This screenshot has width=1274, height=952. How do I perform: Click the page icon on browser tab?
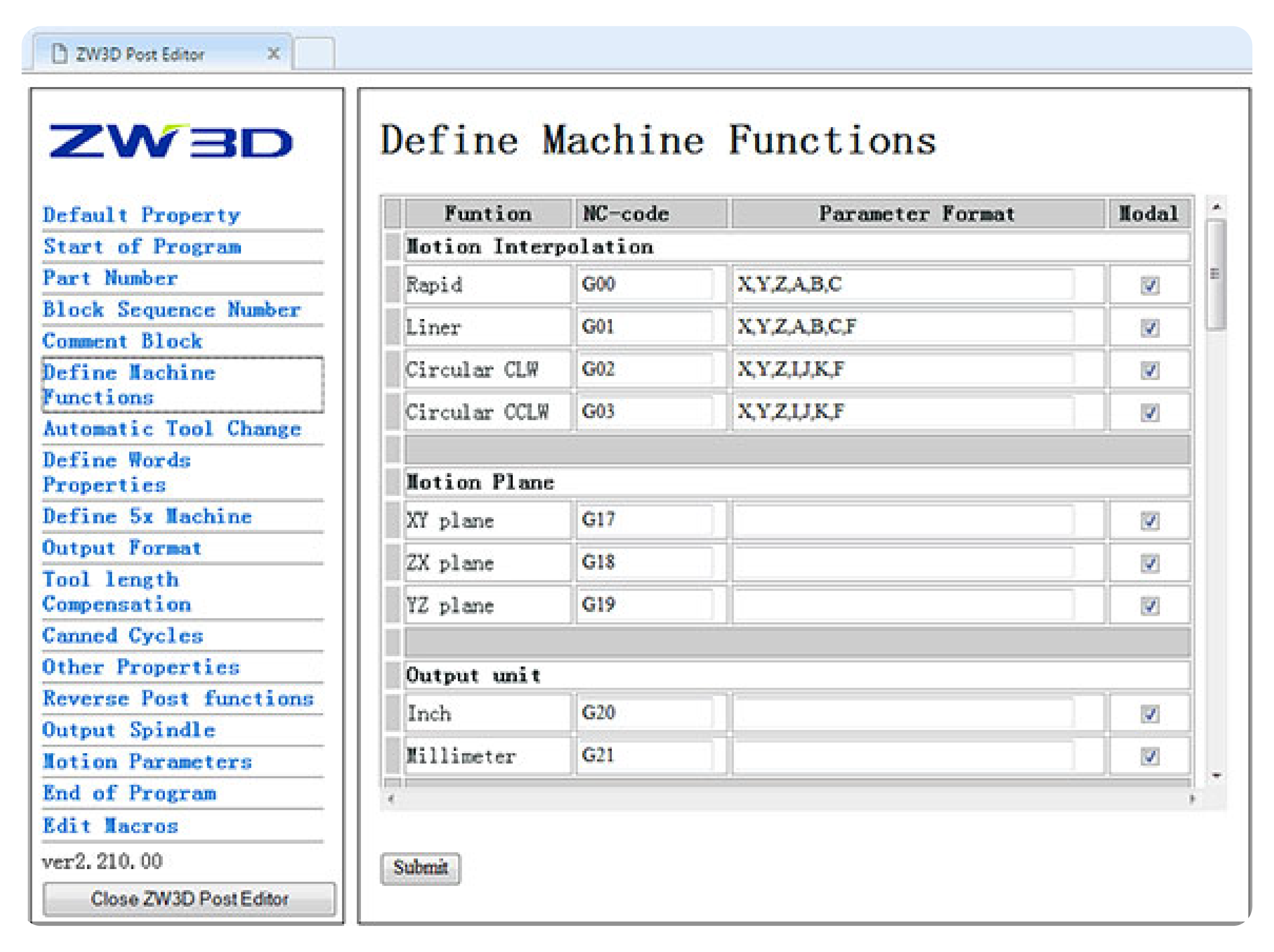tap(59, 53)
